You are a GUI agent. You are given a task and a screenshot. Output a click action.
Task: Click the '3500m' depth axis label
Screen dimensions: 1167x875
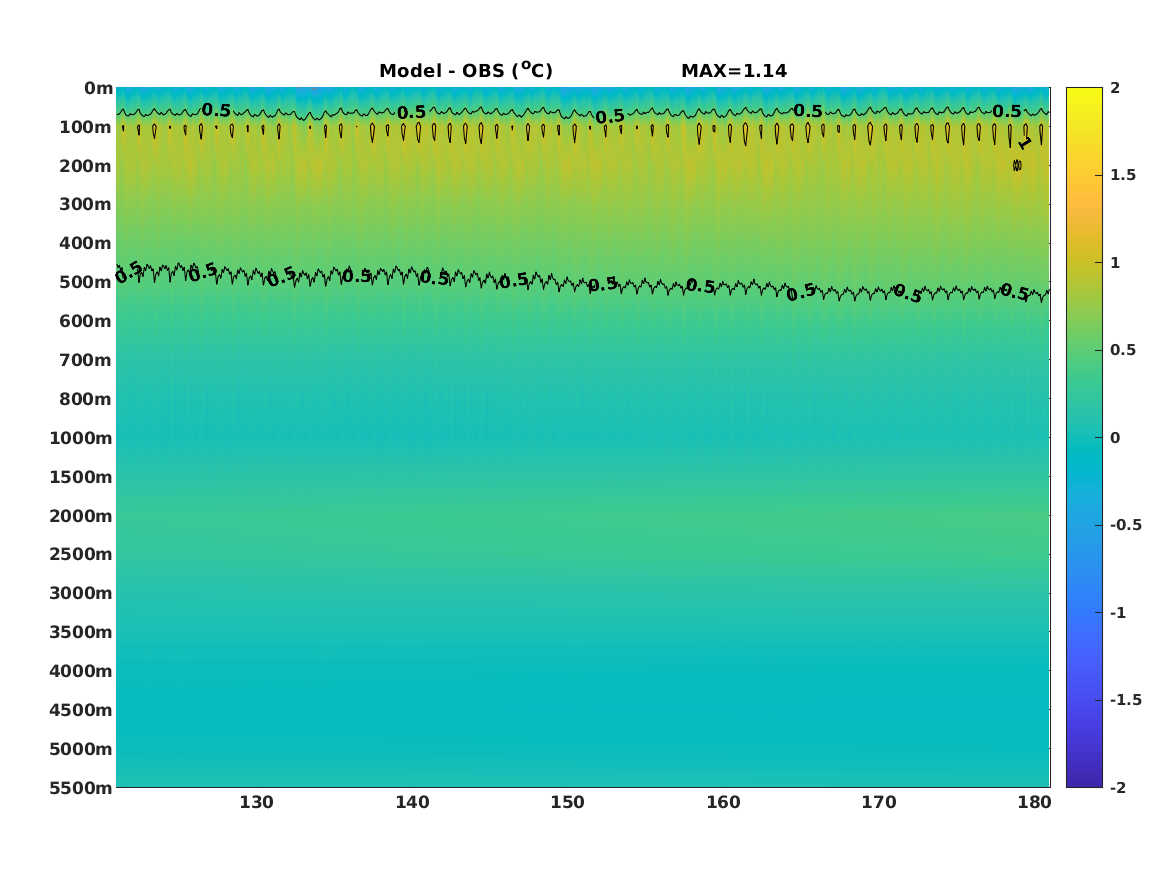pyautogui.click(x=80, y=632)
